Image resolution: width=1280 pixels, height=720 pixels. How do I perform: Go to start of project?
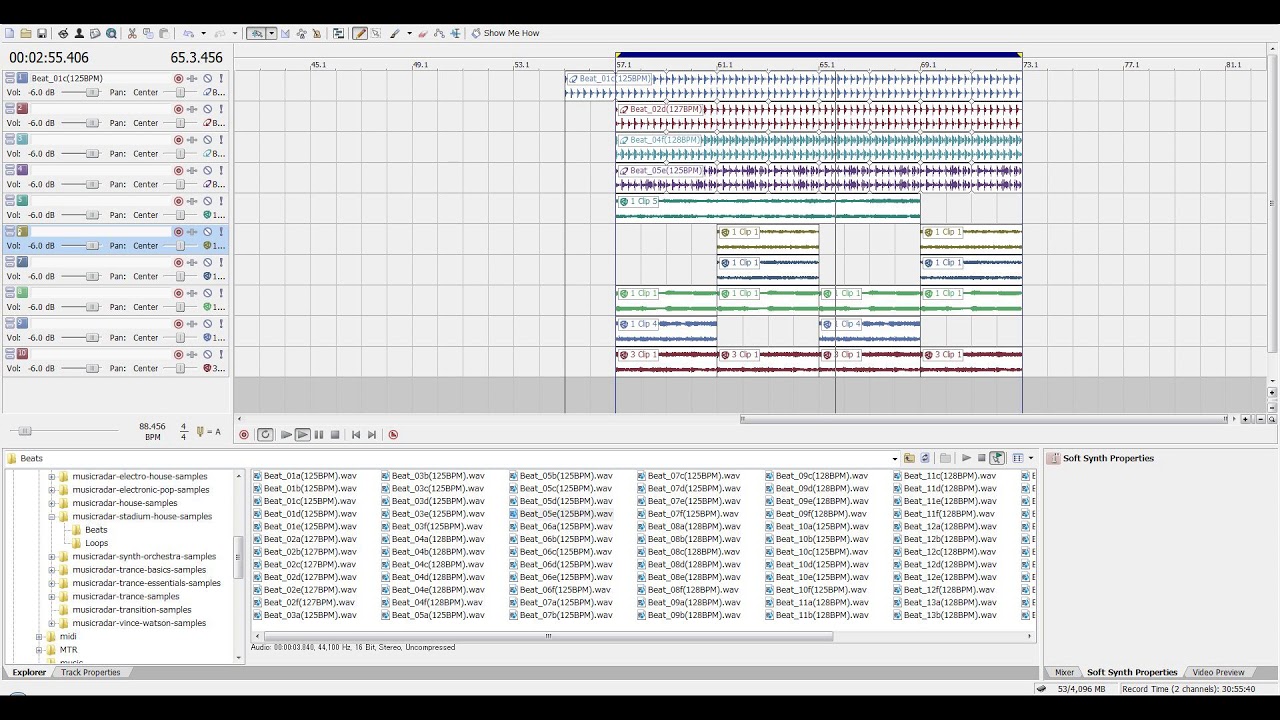(355, 435)
